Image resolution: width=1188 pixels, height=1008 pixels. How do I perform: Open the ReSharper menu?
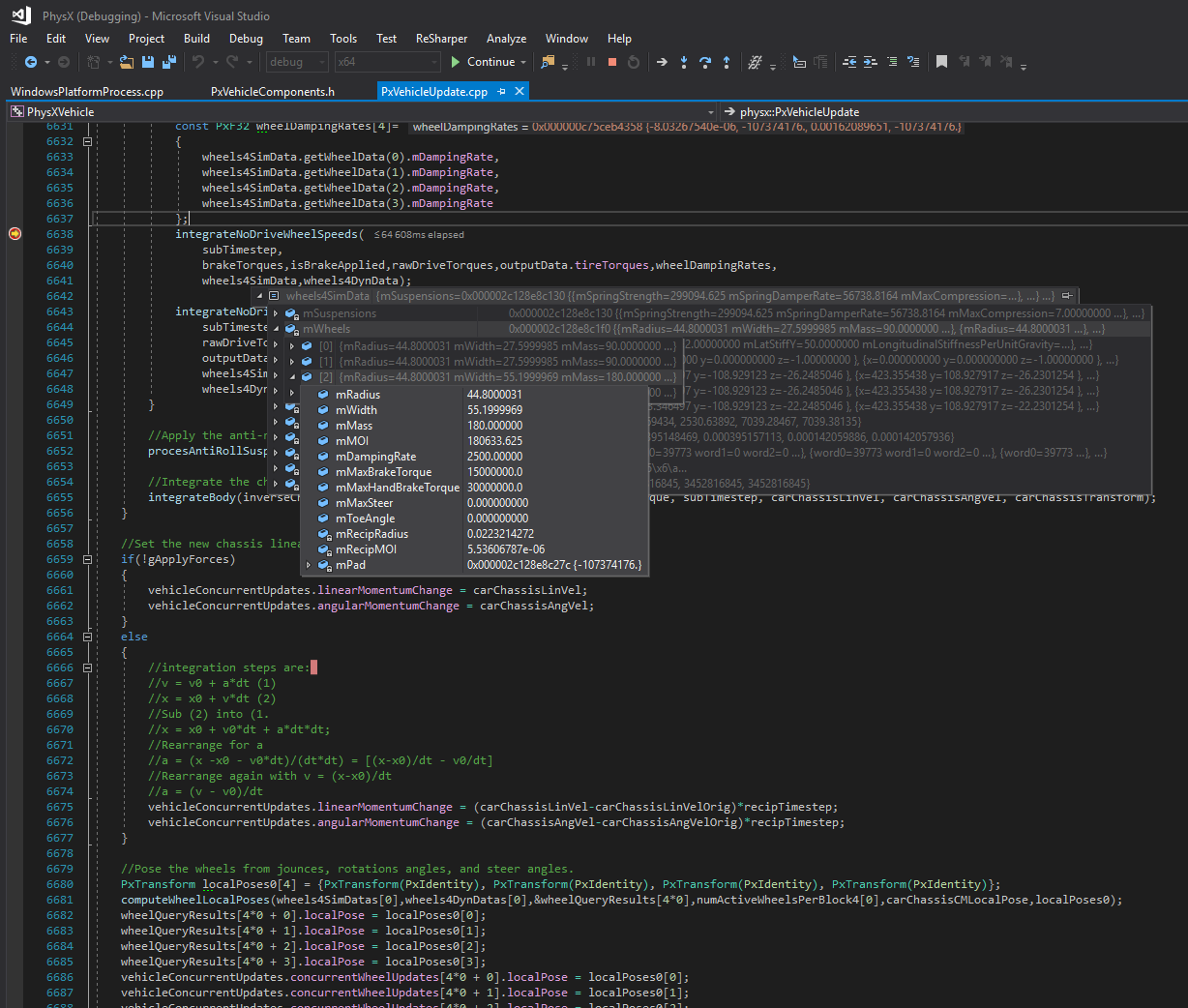441,39
